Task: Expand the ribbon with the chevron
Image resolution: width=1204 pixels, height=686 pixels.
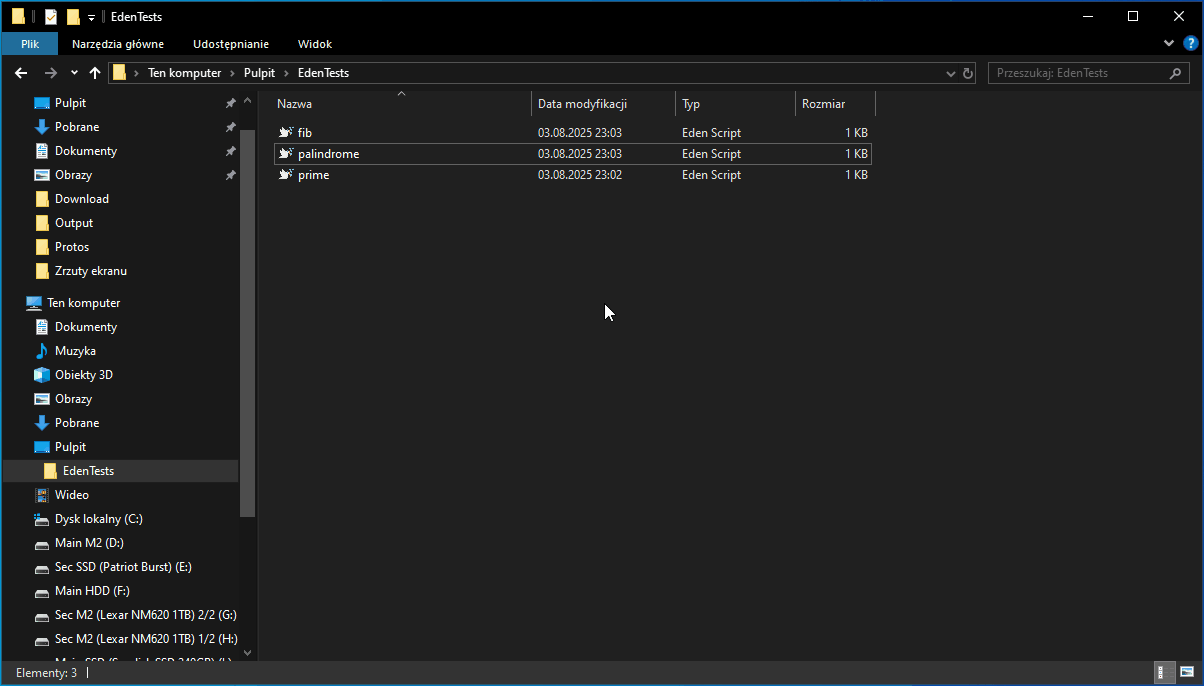Action: [x=1170, y=44]
